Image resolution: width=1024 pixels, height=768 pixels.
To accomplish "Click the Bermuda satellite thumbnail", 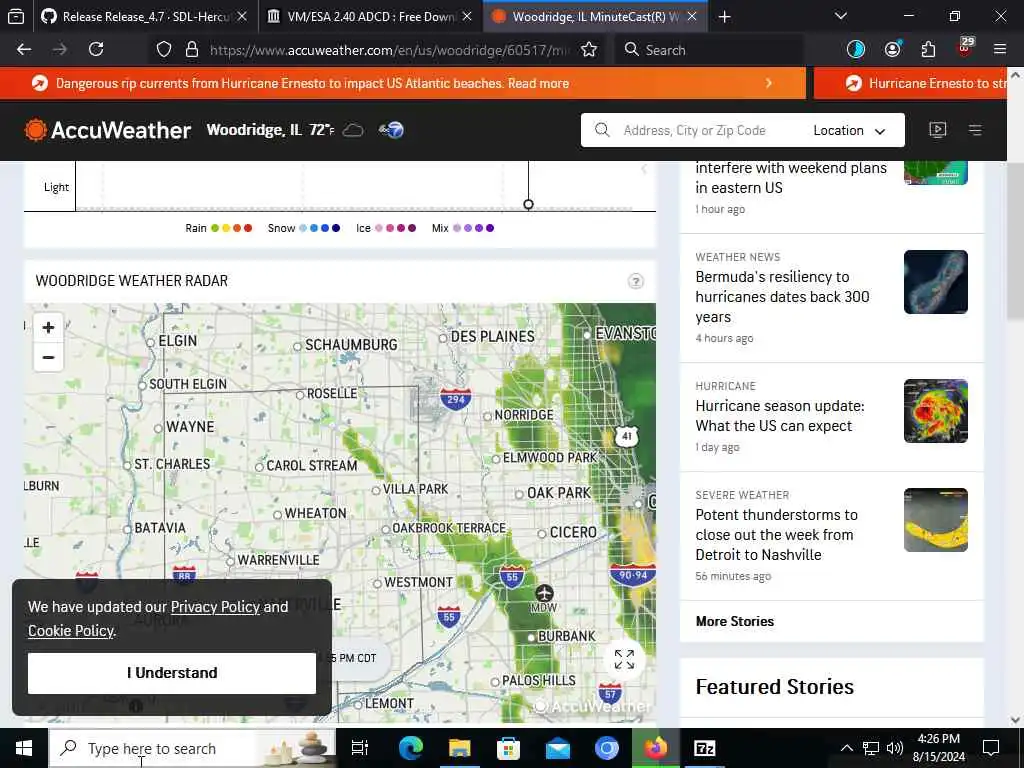I will tap(936, 282).
